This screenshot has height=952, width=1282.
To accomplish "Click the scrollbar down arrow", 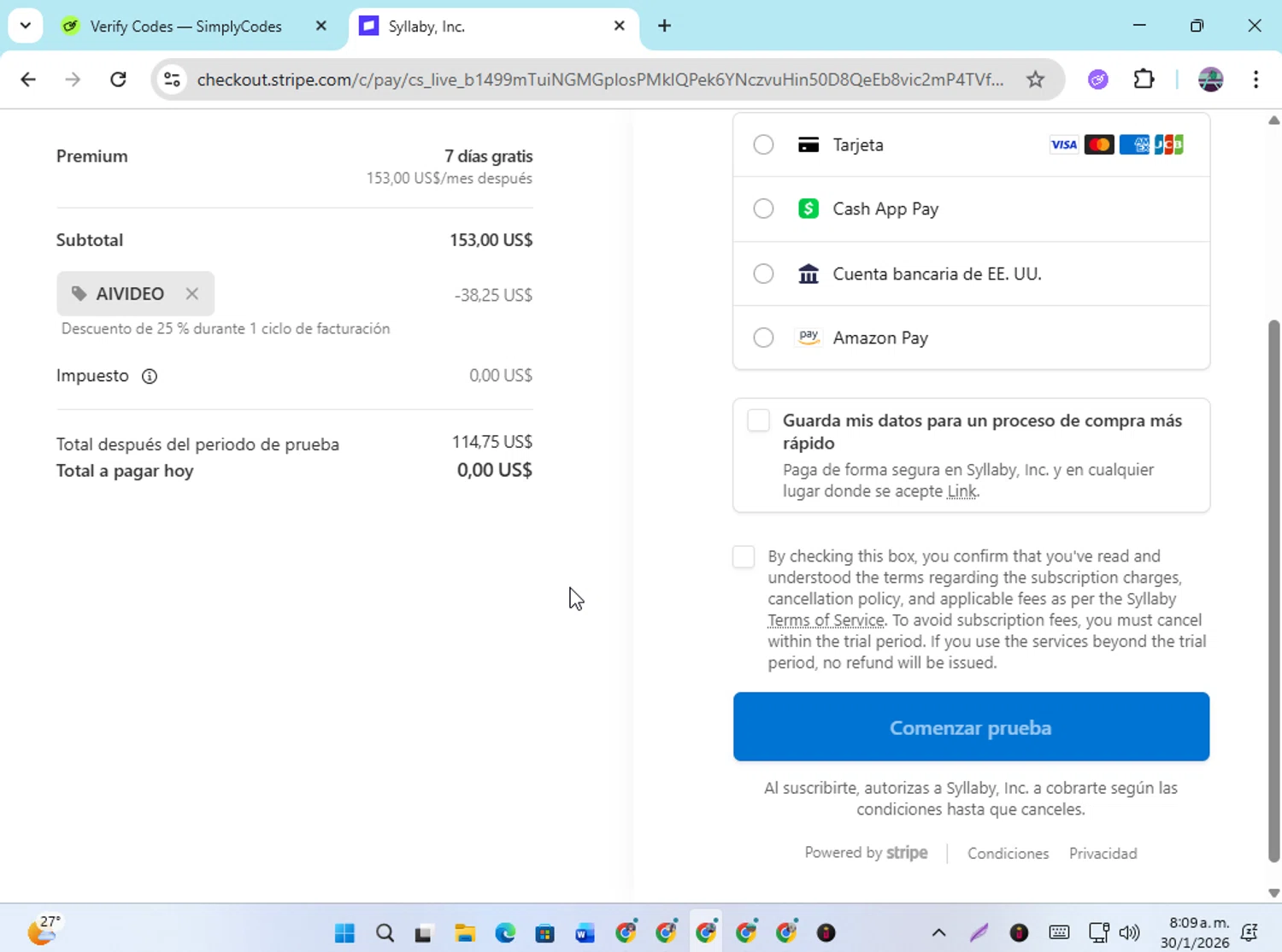I will coord(1274,893).
